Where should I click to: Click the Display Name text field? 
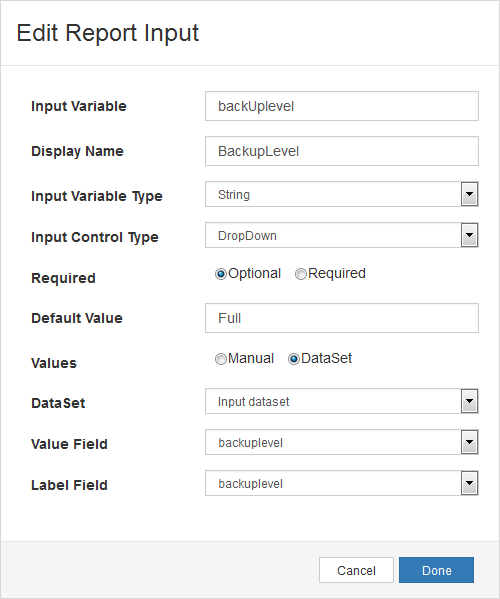(342, 151)
